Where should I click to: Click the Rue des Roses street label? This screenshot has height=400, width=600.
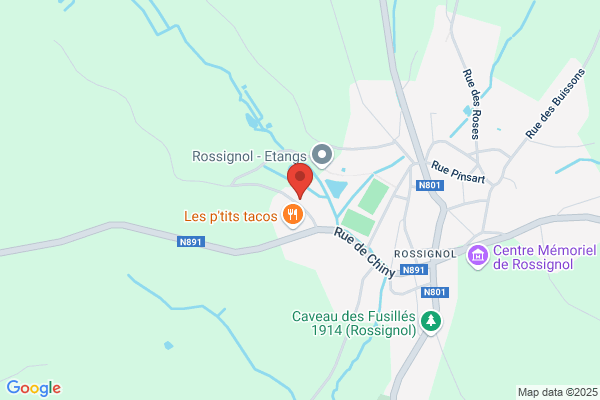click(x=471, y=104)
